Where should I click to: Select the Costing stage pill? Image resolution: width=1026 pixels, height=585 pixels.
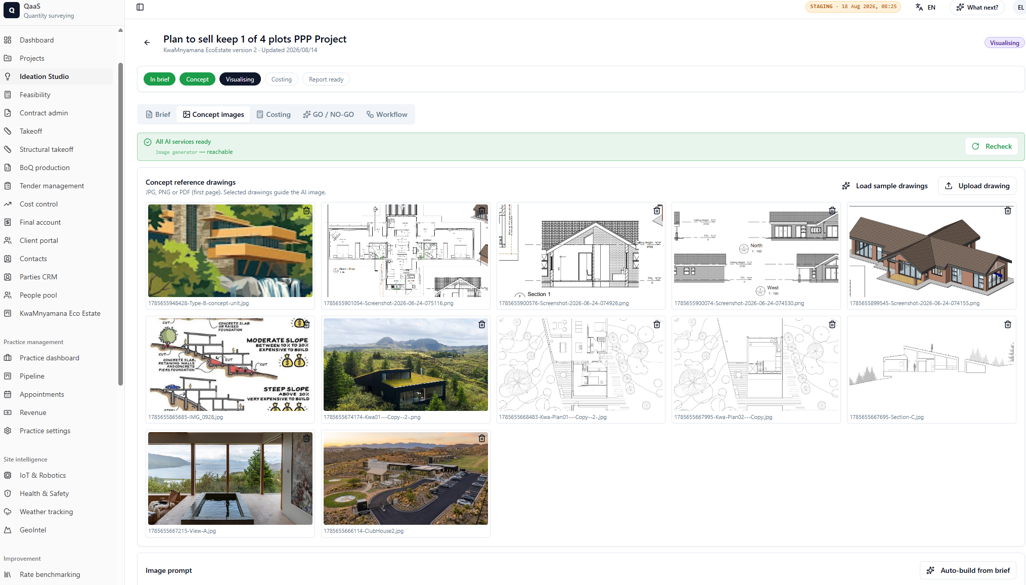(281, 79)
